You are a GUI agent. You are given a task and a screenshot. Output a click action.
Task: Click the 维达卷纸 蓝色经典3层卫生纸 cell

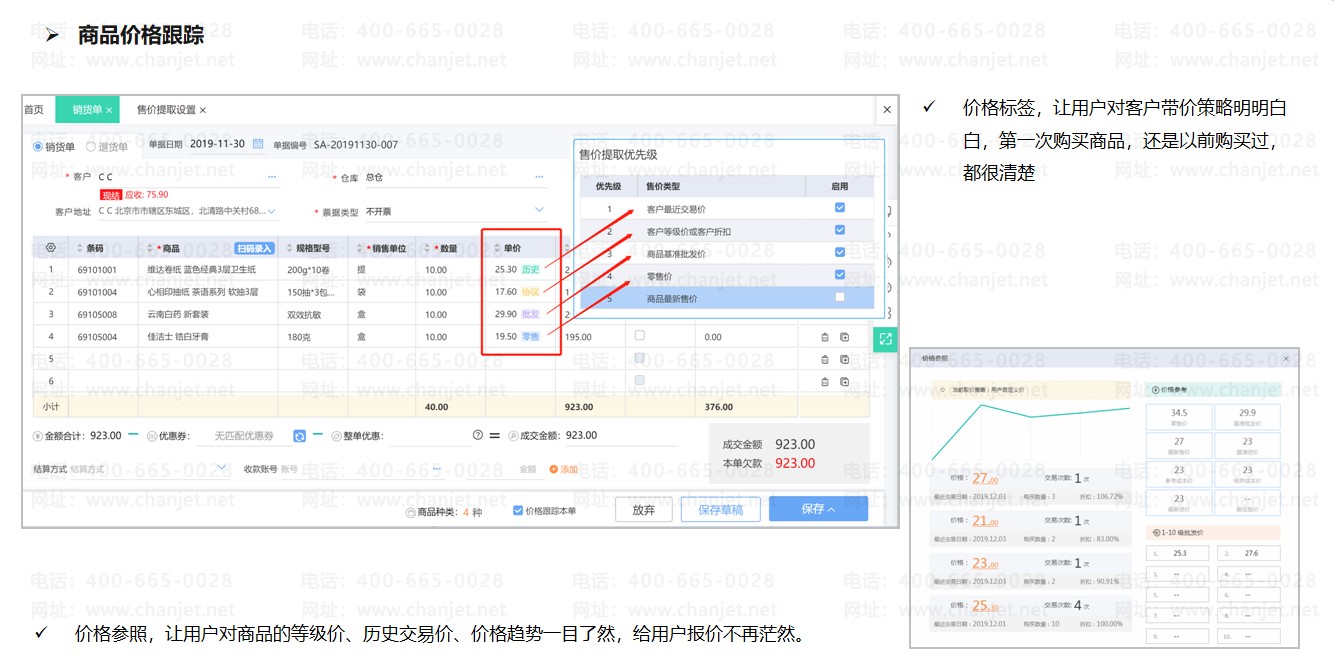(210, 270)
